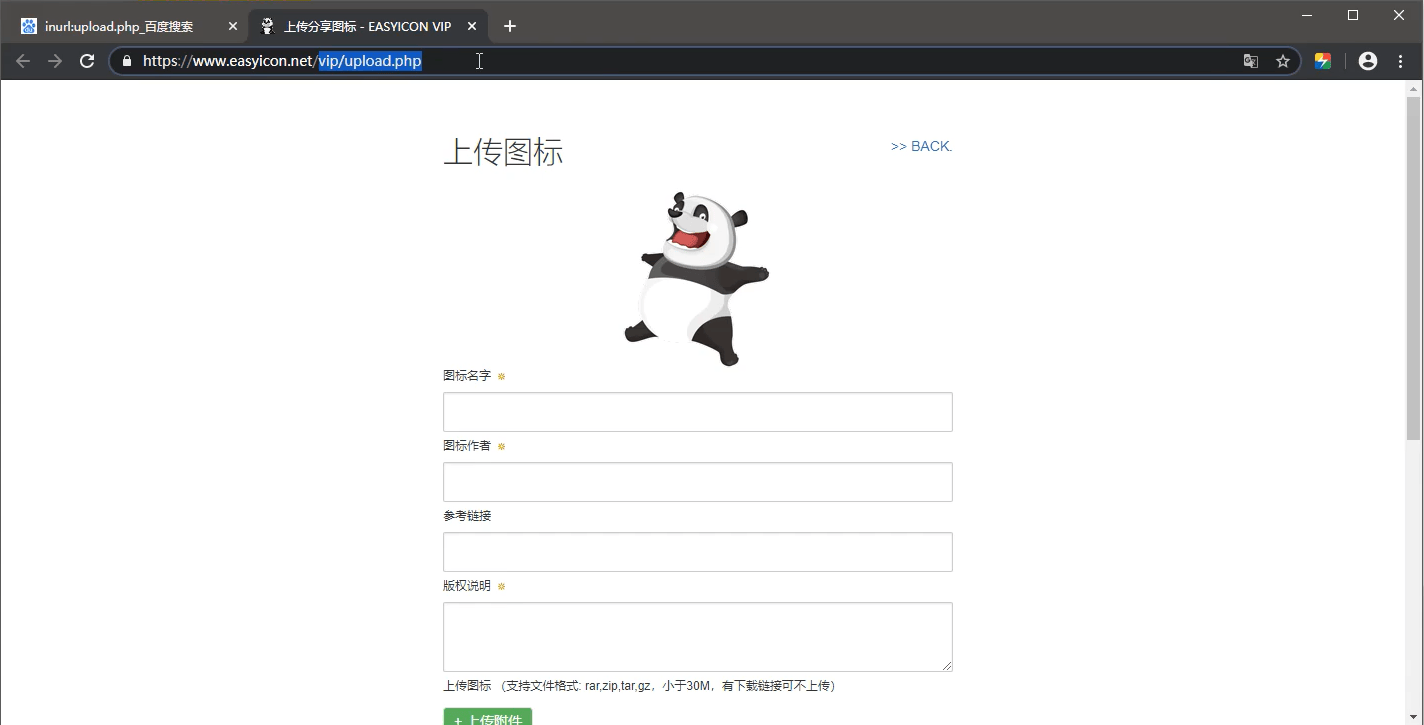Select the 上传分享图标 - EASYICON VIP tab
This screenshot has width=1424, height=725.
click(x=369, y=26)
